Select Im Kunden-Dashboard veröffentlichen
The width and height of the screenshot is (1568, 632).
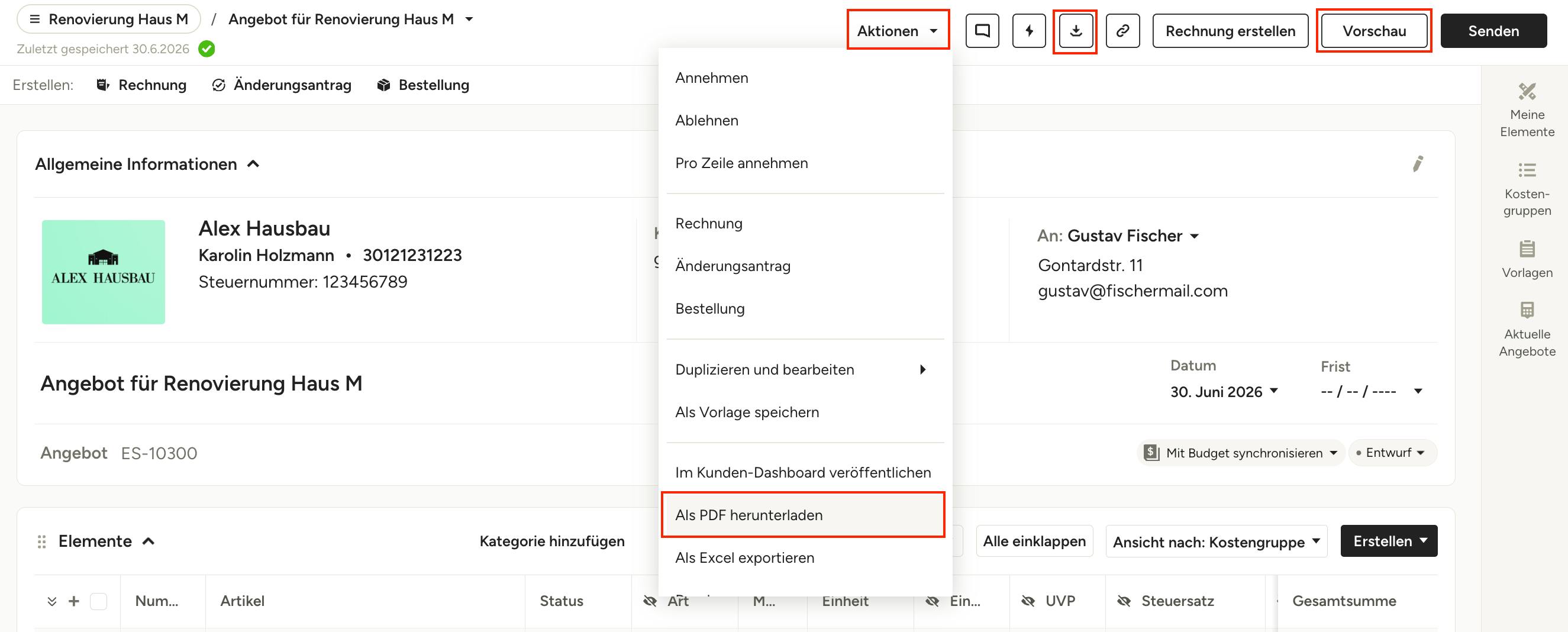click(x=805, y=472)
